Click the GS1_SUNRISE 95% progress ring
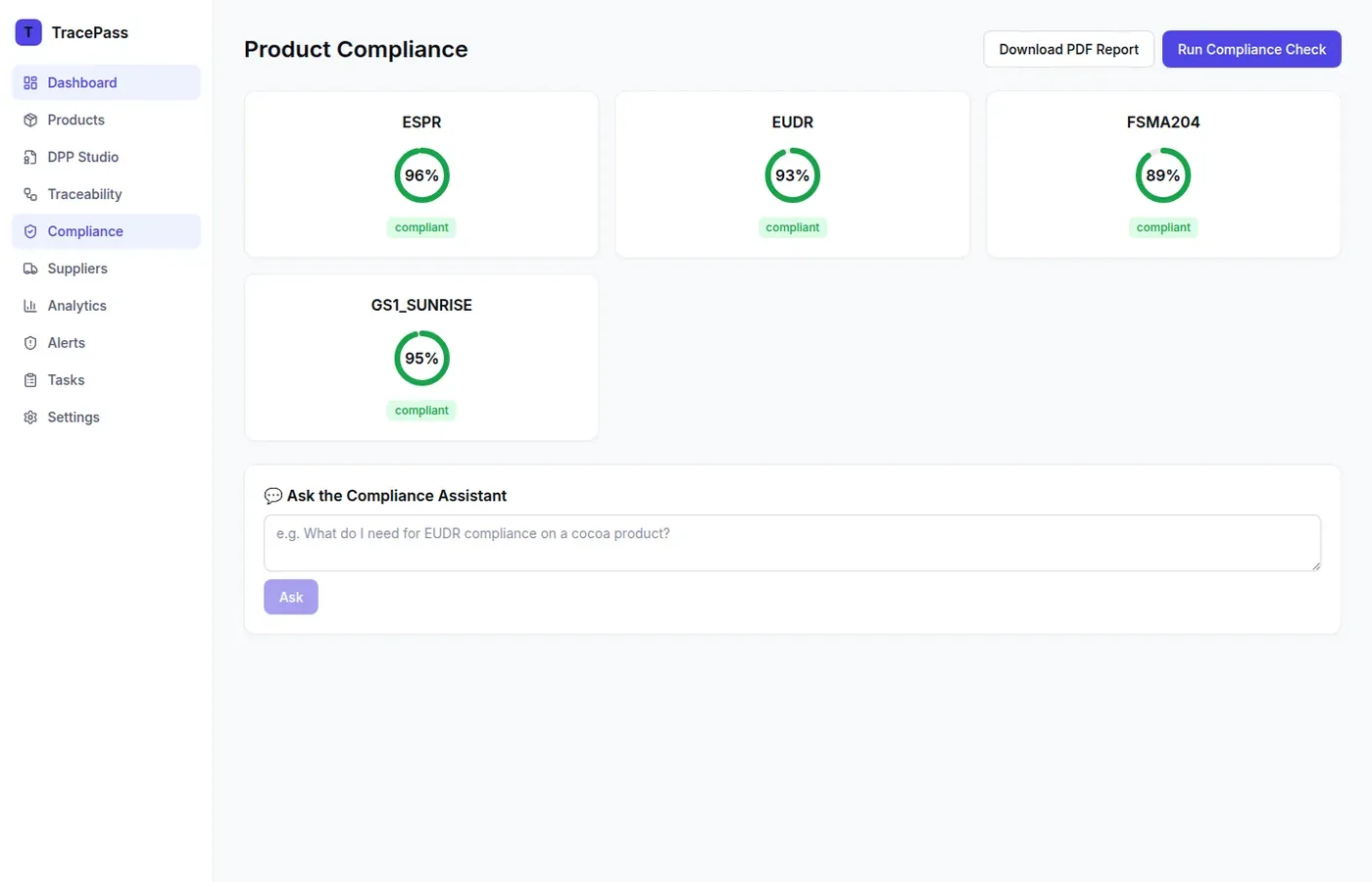The width and height of the screenshot is (1372, 882). [421, 359]
